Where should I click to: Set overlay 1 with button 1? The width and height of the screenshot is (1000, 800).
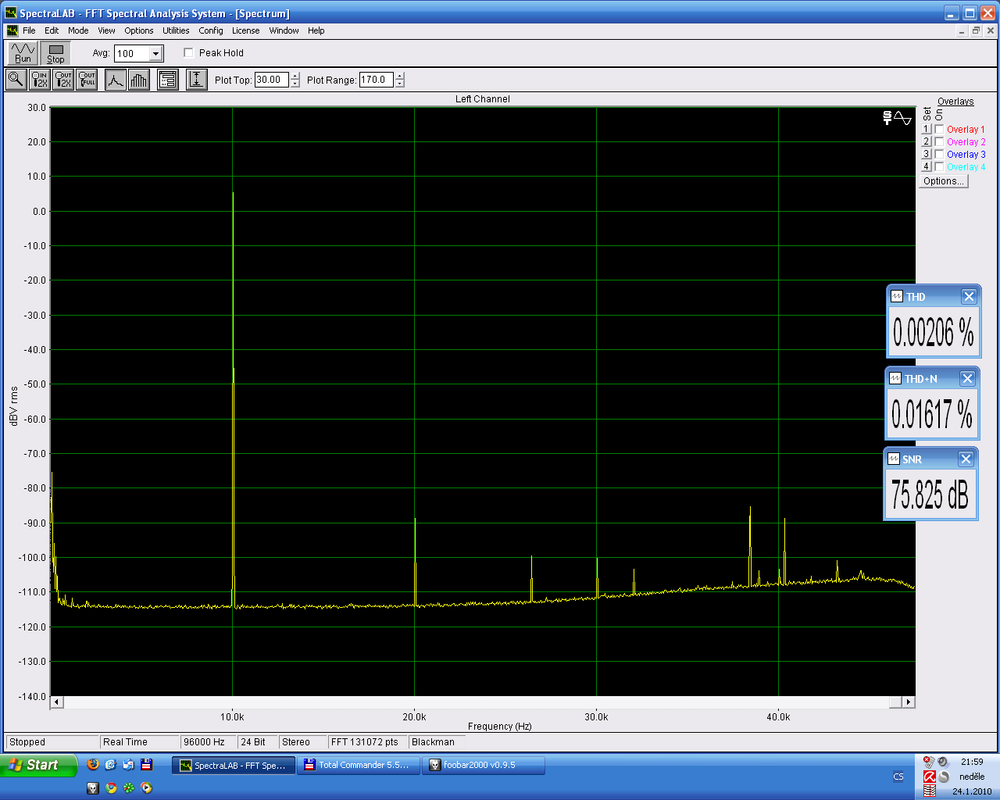coord(927,129)
